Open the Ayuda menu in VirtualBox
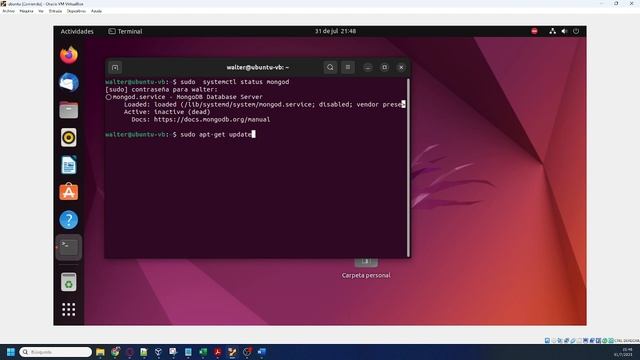640x360 pixels. click(96, 11)
